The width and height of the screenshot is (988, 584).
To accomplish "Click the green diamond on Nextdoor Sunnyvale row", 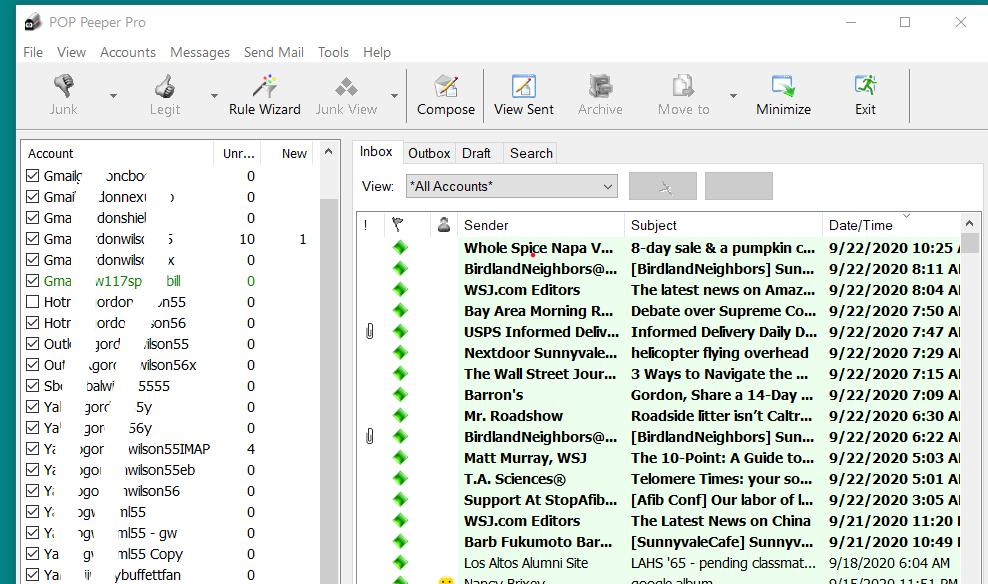I will [x=400, y=353].
